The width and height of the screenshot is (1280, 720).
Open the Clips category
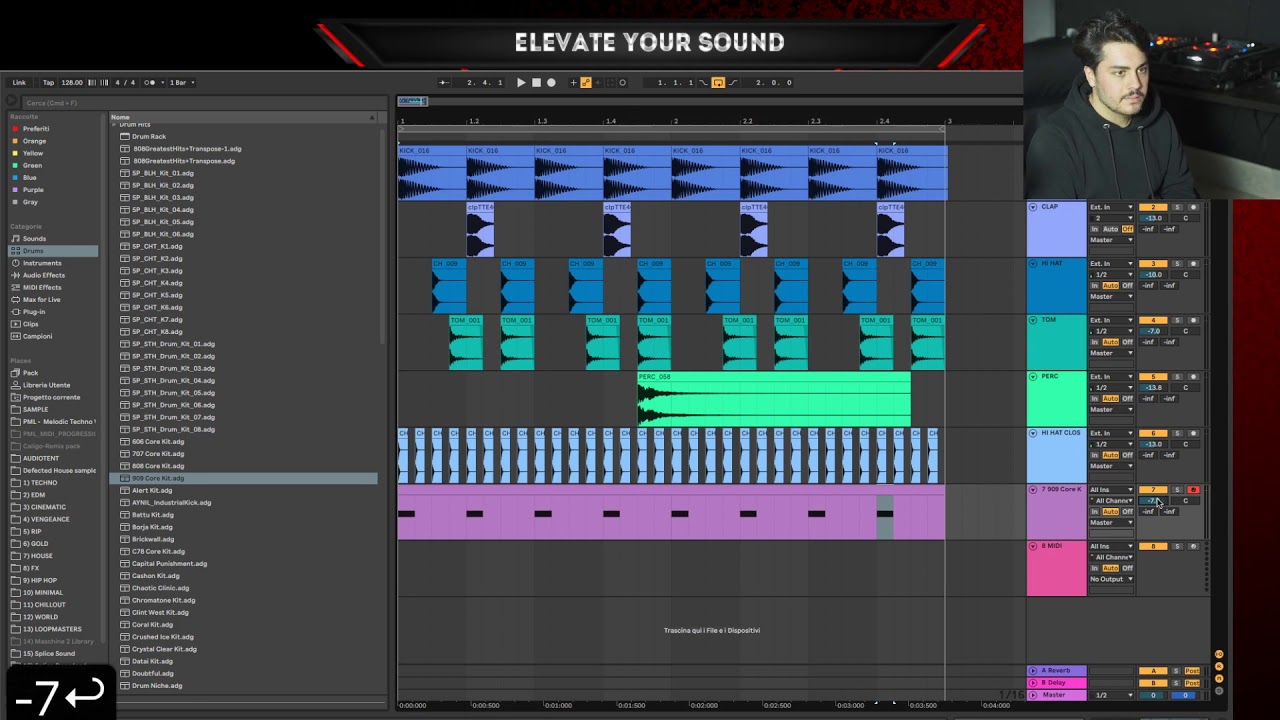[x=31, y=324]
